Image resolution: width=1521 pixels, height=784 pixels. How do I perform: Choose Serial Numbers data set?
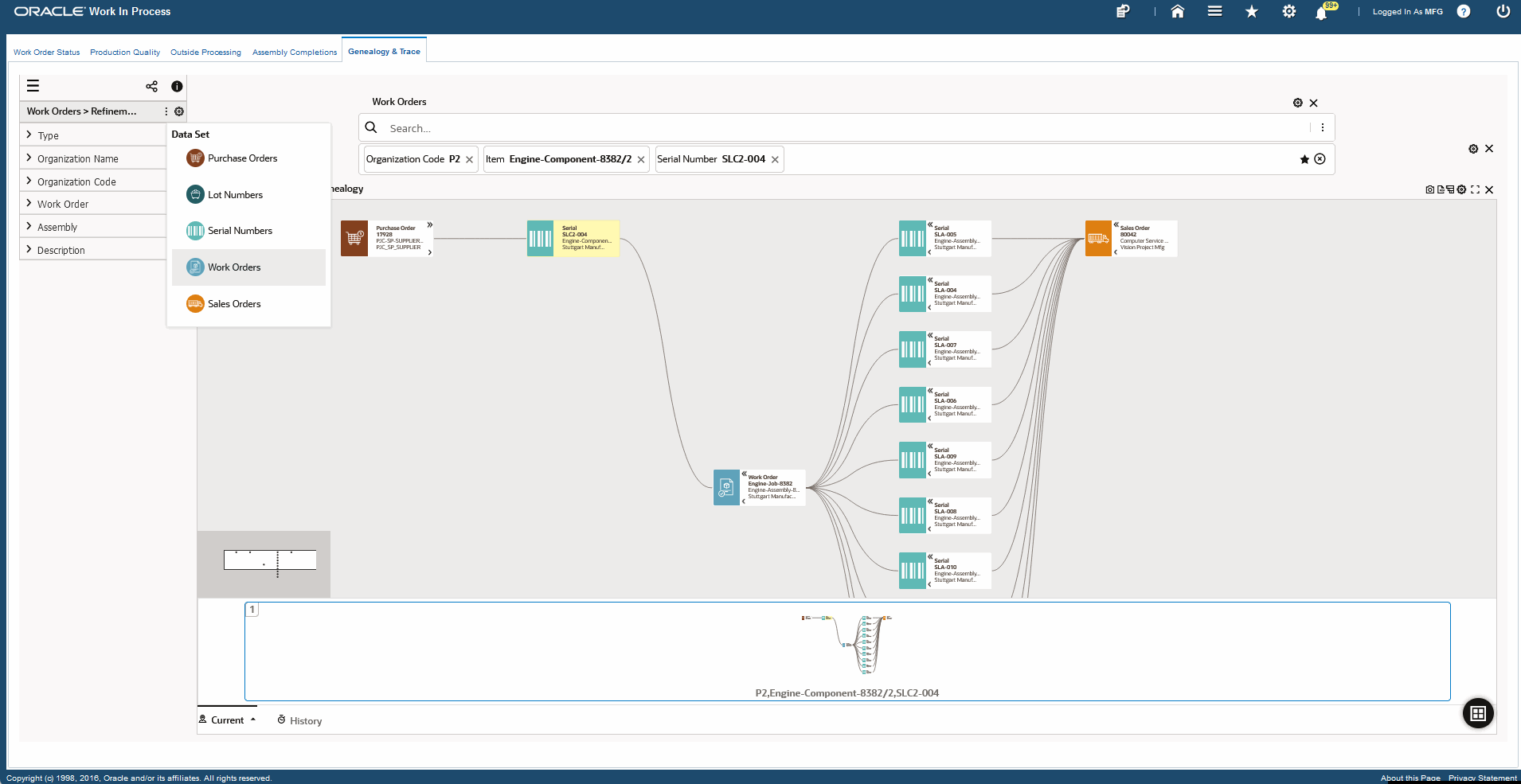coord(248,231)
